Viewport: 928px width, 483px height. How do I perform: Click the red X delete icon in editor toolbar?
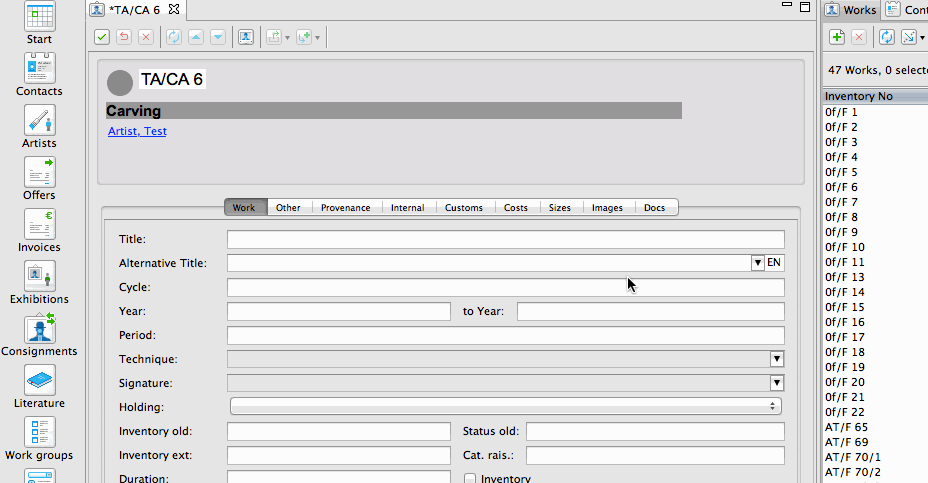tap(146, 37)
